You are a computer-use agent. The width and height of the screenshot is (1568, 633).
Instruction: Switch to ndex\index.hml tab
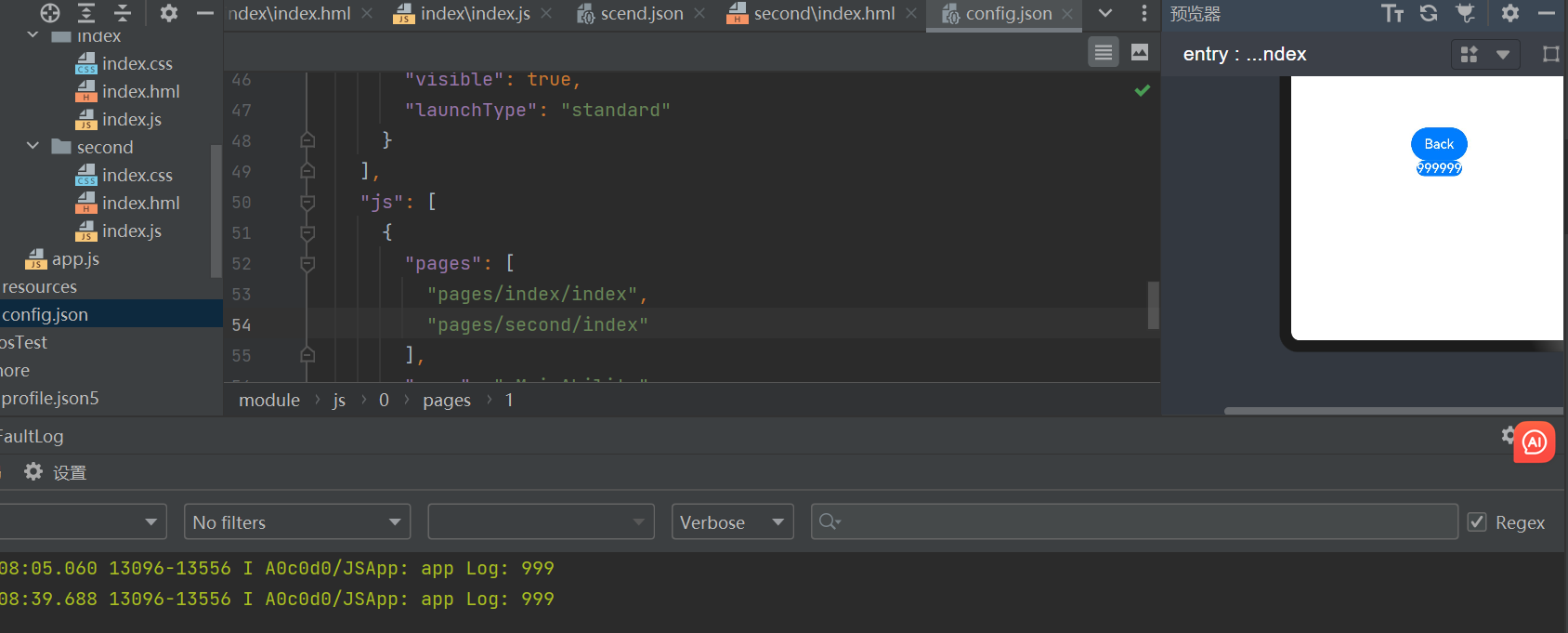click(x=290, y=14)
